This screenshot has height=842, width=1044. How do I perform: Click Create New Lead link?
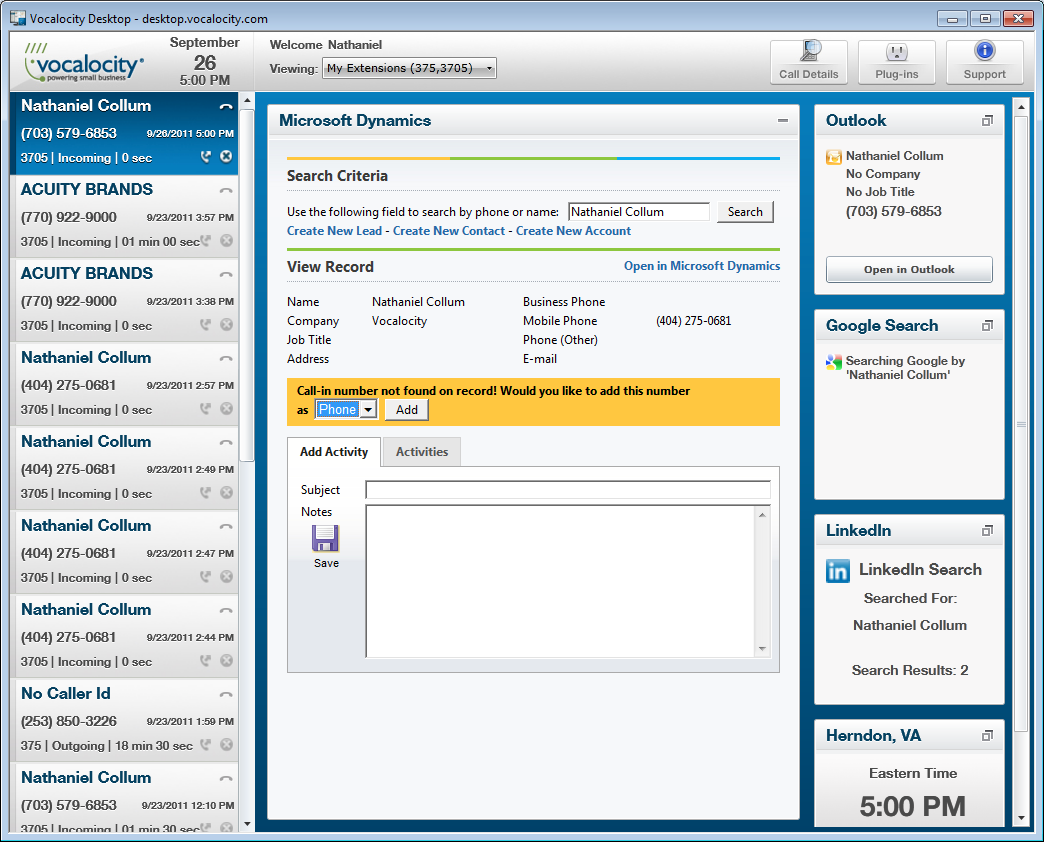[x=334, y=231]
